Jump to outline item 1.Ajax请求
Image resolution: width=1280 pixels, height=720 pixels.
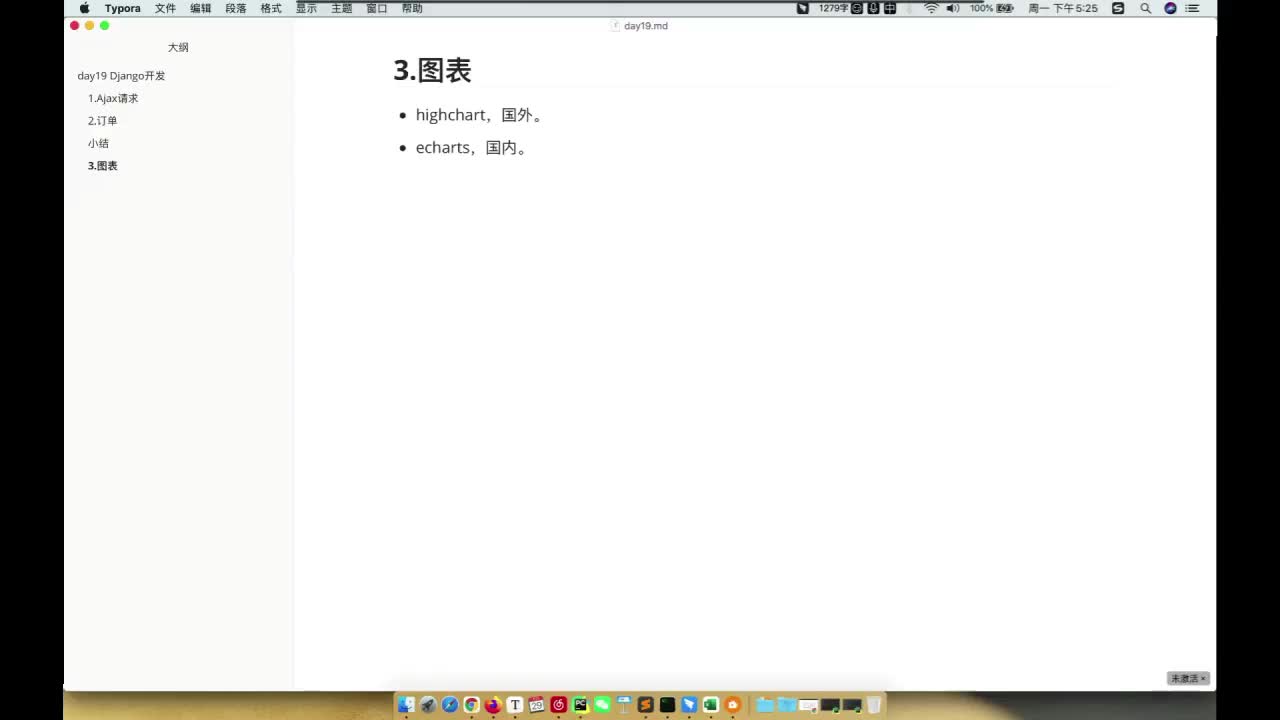(113, 98)
